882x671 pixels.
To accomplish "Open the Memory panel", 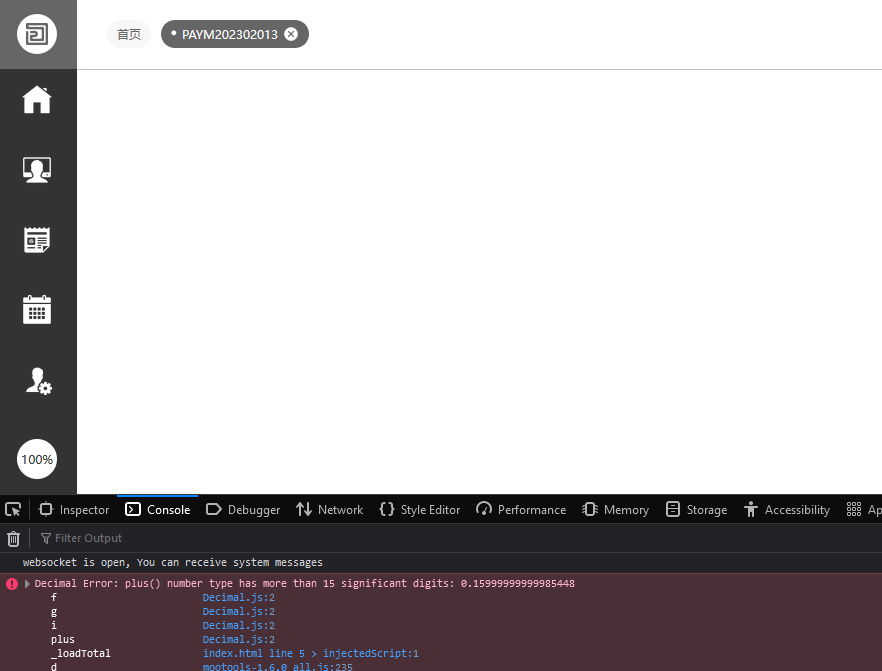I will click(x=615, y=510).
